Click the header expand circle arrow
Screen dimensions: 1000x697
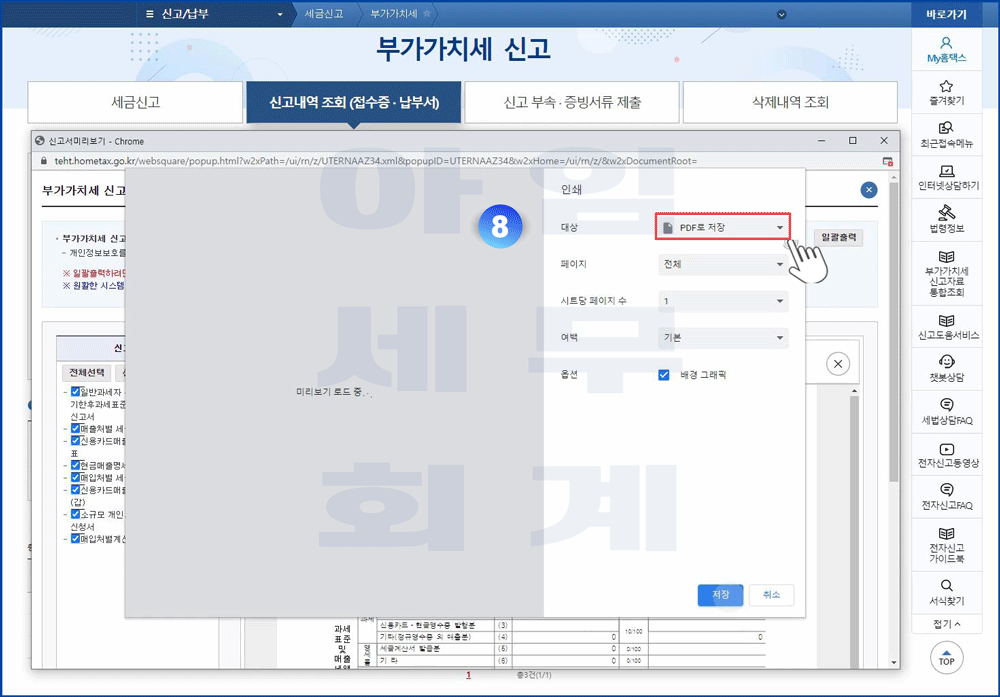(x=781, y=14)
